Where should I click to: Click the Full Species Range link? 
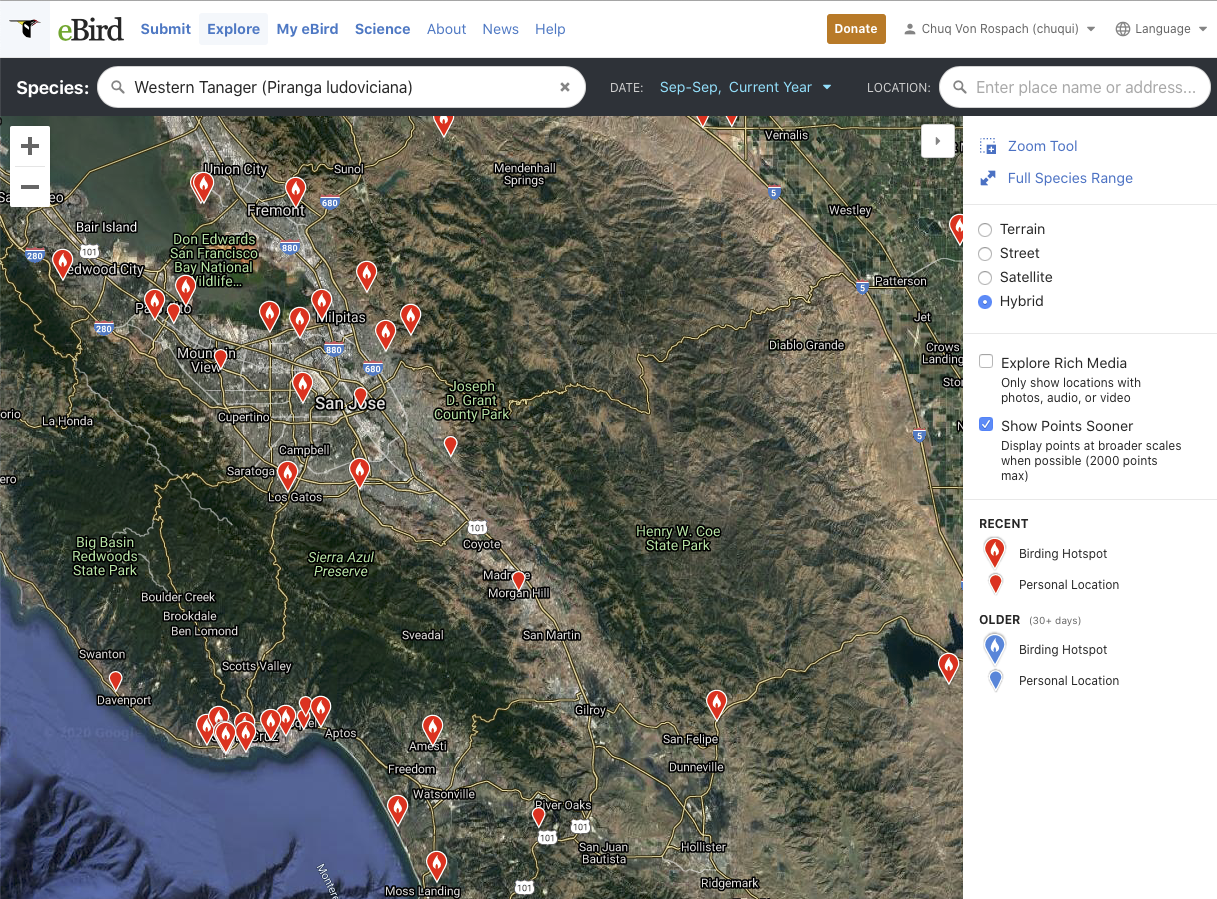pyautogui.click(x=1070, y=178)
